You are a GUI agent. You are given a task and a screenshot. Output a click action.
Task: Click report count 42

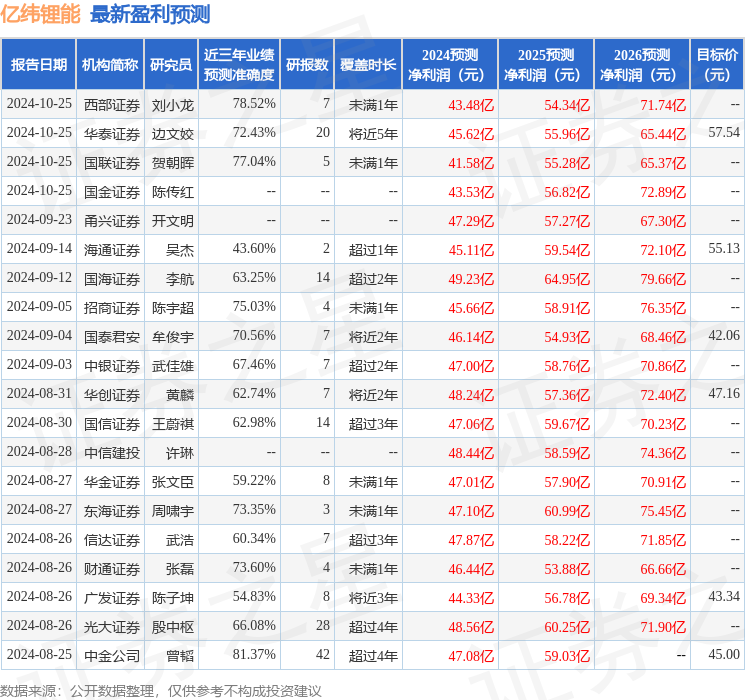pos(323,654)
